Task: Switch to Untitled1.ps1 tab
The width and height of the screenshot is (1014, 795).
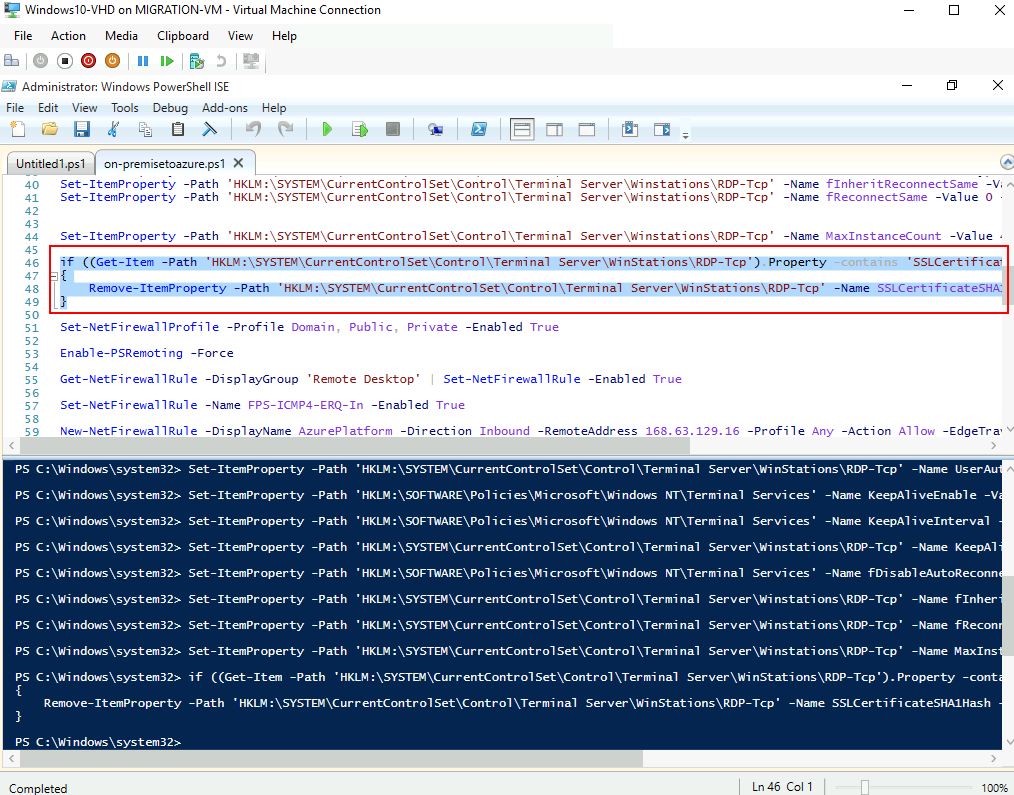Action: click(50, 164)
